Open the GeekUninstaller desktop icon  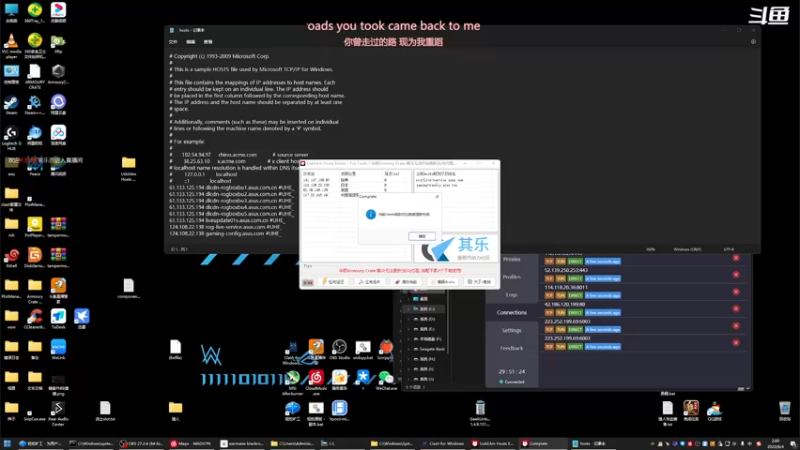coord(480,413)
